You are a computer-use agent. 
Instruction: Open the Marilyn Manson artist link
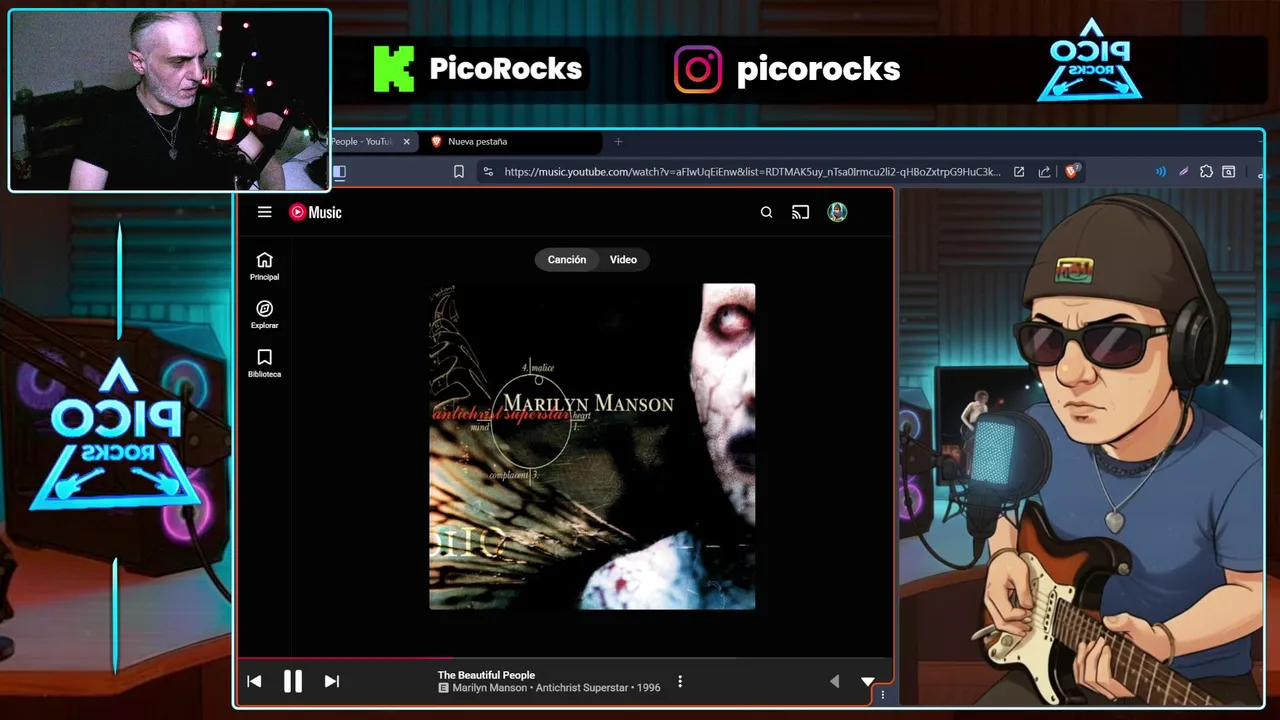pyautogui.click(x=489, y=688)
